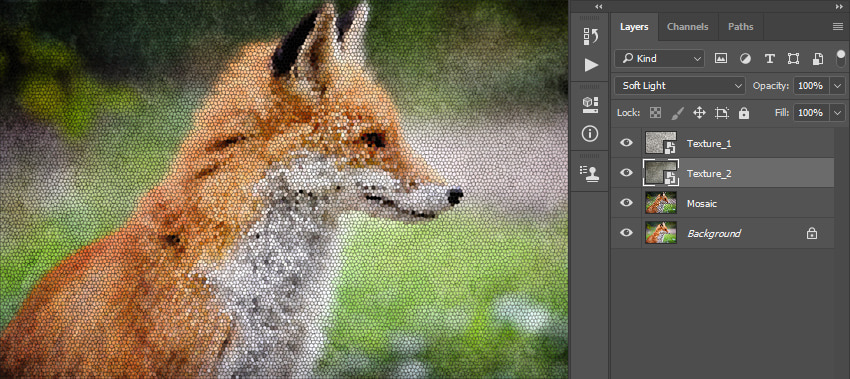The image size is (850, 379).
Task: Prevent auto-nesting artboard lock icon
Action: point(722,113)
